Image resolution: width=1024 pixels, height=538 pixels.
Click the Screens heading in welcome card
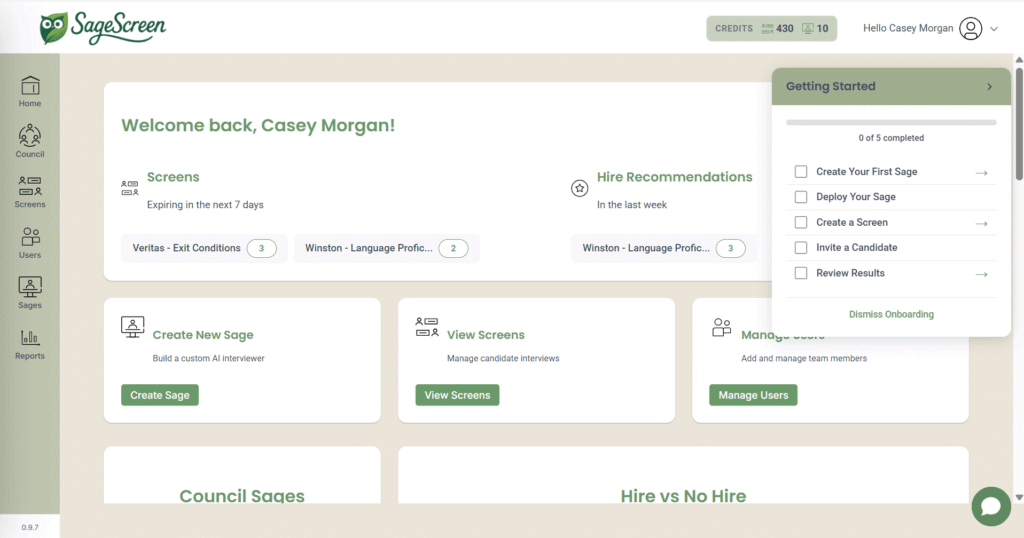tap(173, 177)
